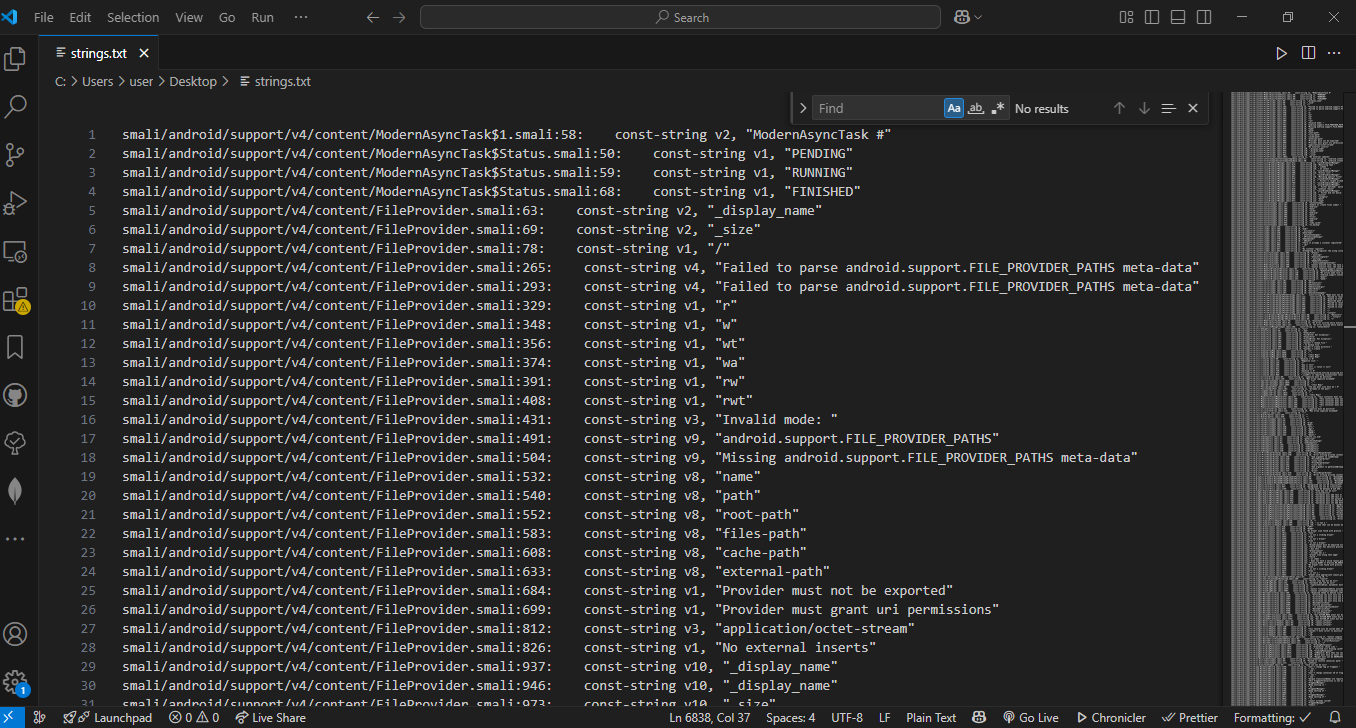
Task: Click Users breadcrumb folder
Action: point(98,81)
